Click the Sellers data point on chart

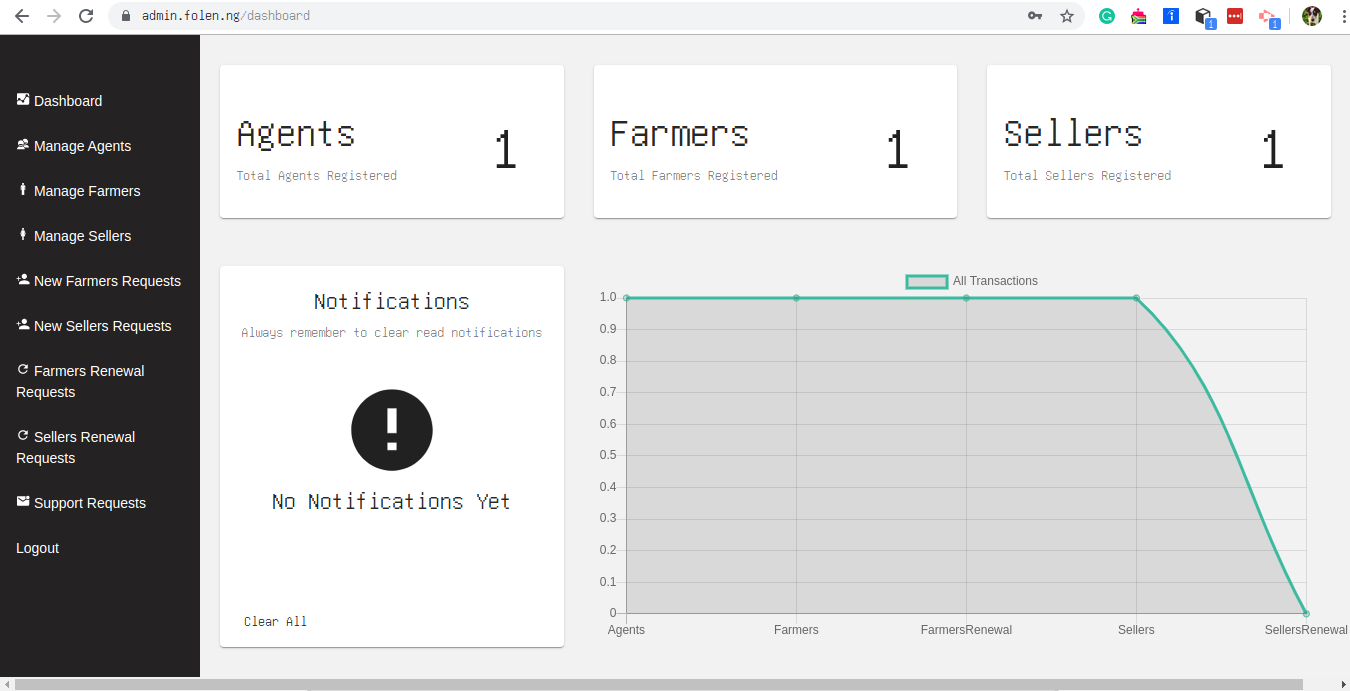click(x=1136, y=298)
